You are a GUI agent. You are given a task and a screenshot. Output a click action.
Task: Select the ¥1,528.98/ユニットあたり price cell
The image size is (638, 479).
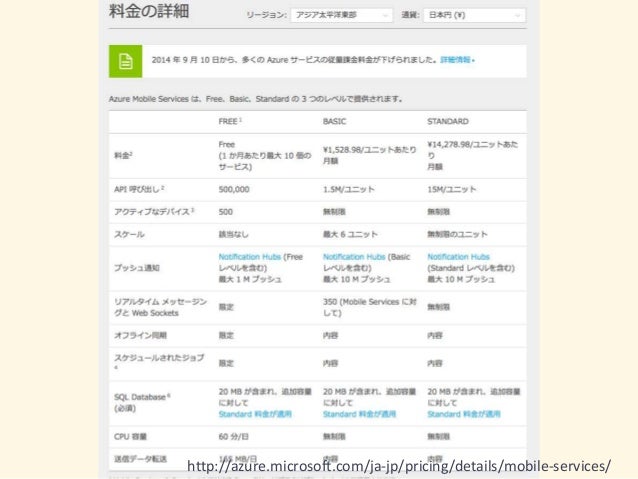pos(369,155)
